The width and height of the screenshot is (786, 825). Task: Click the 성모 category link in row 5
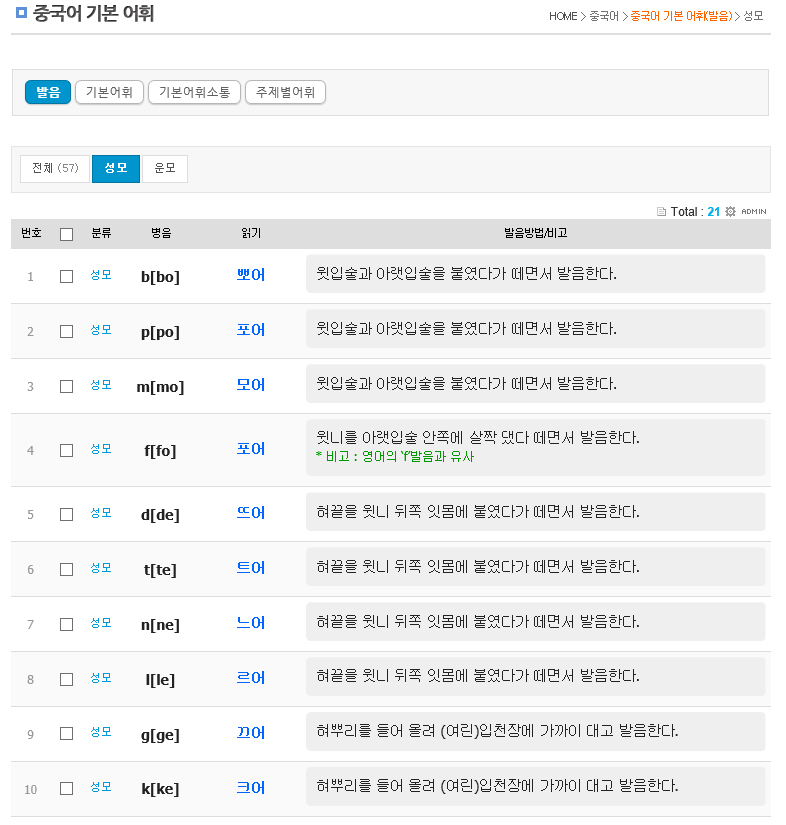[101, 513]
